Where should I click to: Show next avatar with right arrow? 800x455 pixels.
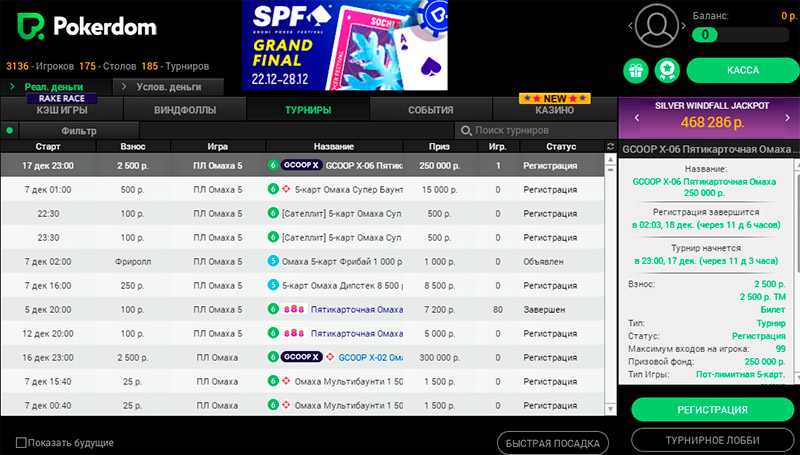[x=684, y=26]
